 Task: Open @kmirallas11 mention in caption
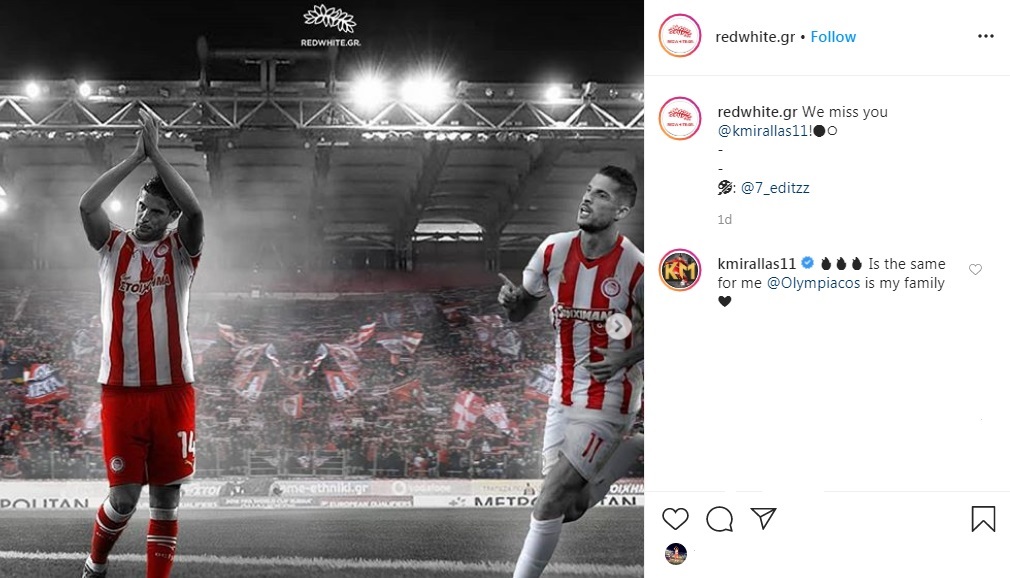[x=763, y=131]
